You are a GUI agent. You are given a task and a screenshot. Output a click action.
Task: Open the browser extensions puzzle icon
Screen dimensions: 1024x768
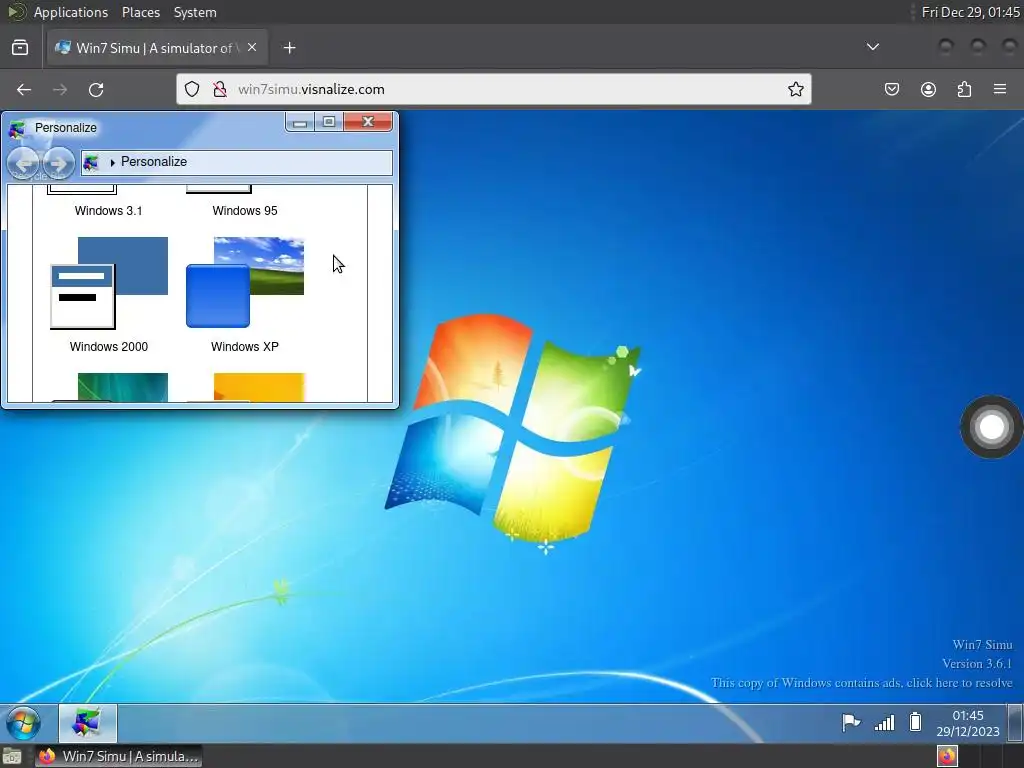[964, 89]
